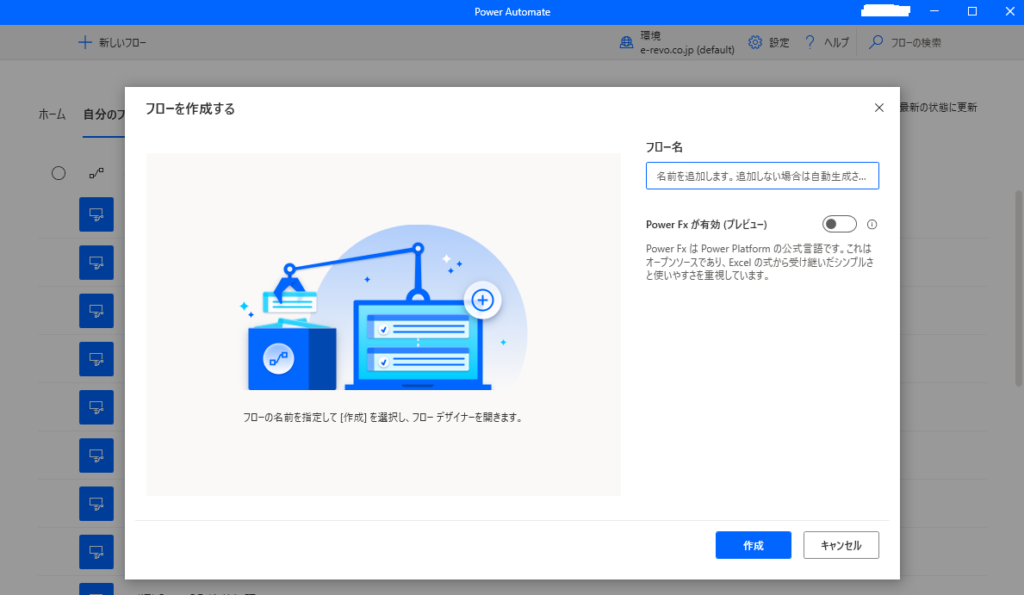1024x595 pixels.
Task: Click the 環境 environment icon
Action: (x=626, y=43)
